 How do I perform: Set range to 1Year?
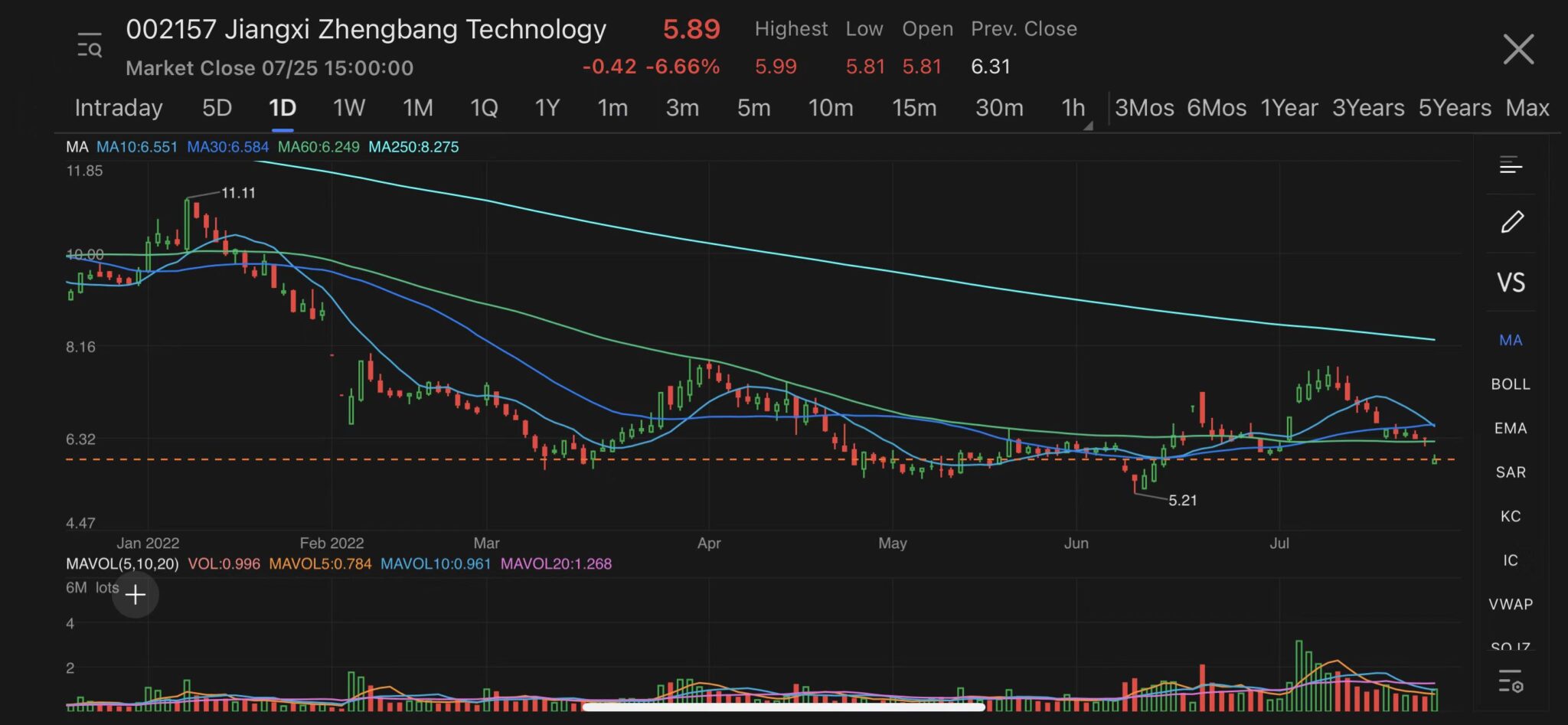1289,108
